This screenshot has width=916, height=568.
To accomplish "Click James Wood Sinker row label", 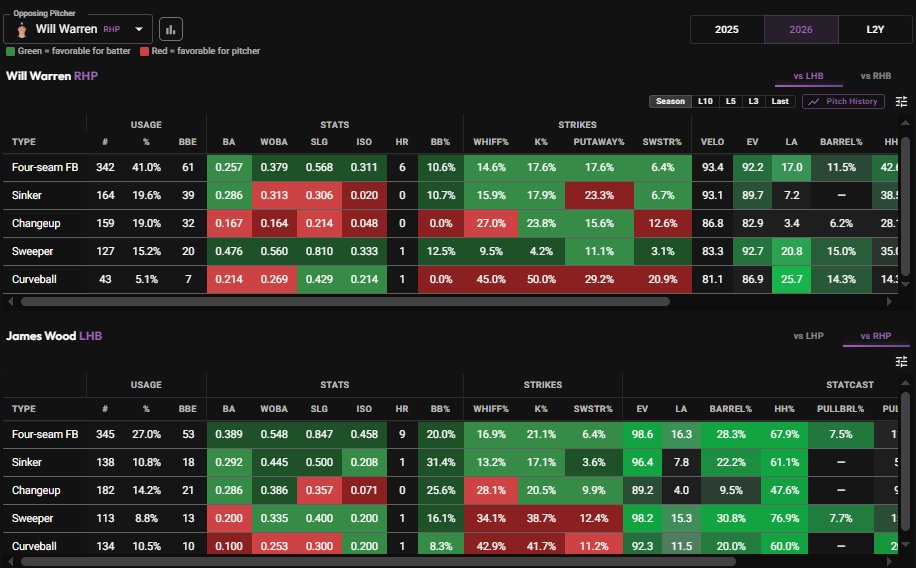I will [x=27, y=463].
